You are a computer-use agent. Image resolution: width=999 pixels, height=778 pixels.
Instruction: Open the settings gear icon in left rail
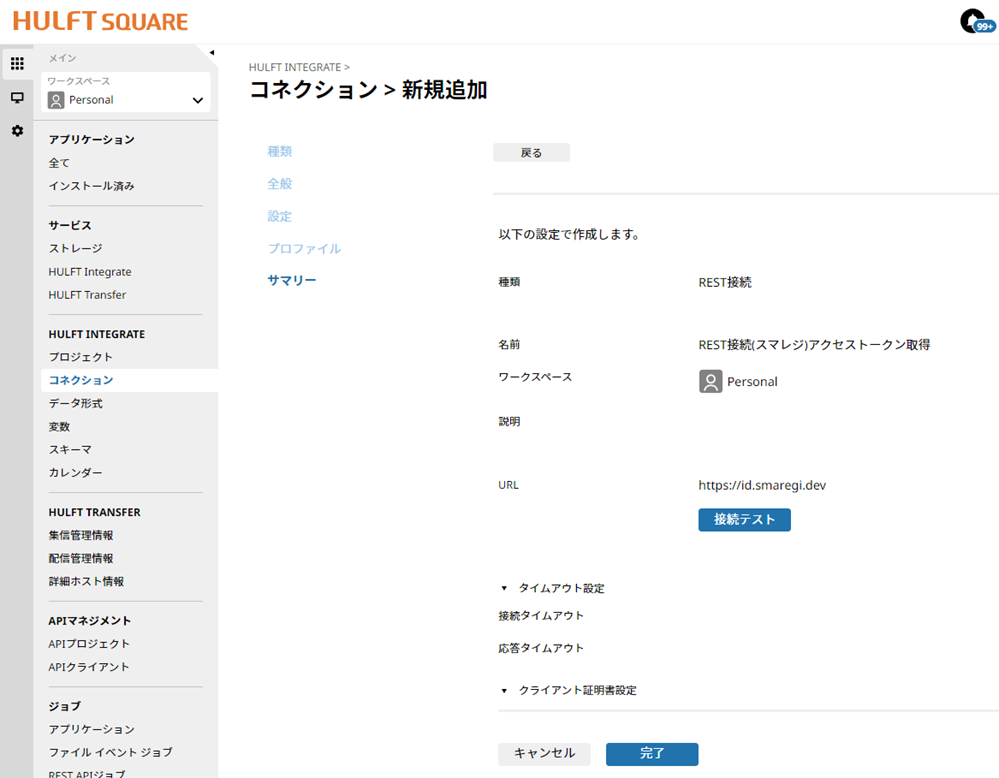point(17,131)
